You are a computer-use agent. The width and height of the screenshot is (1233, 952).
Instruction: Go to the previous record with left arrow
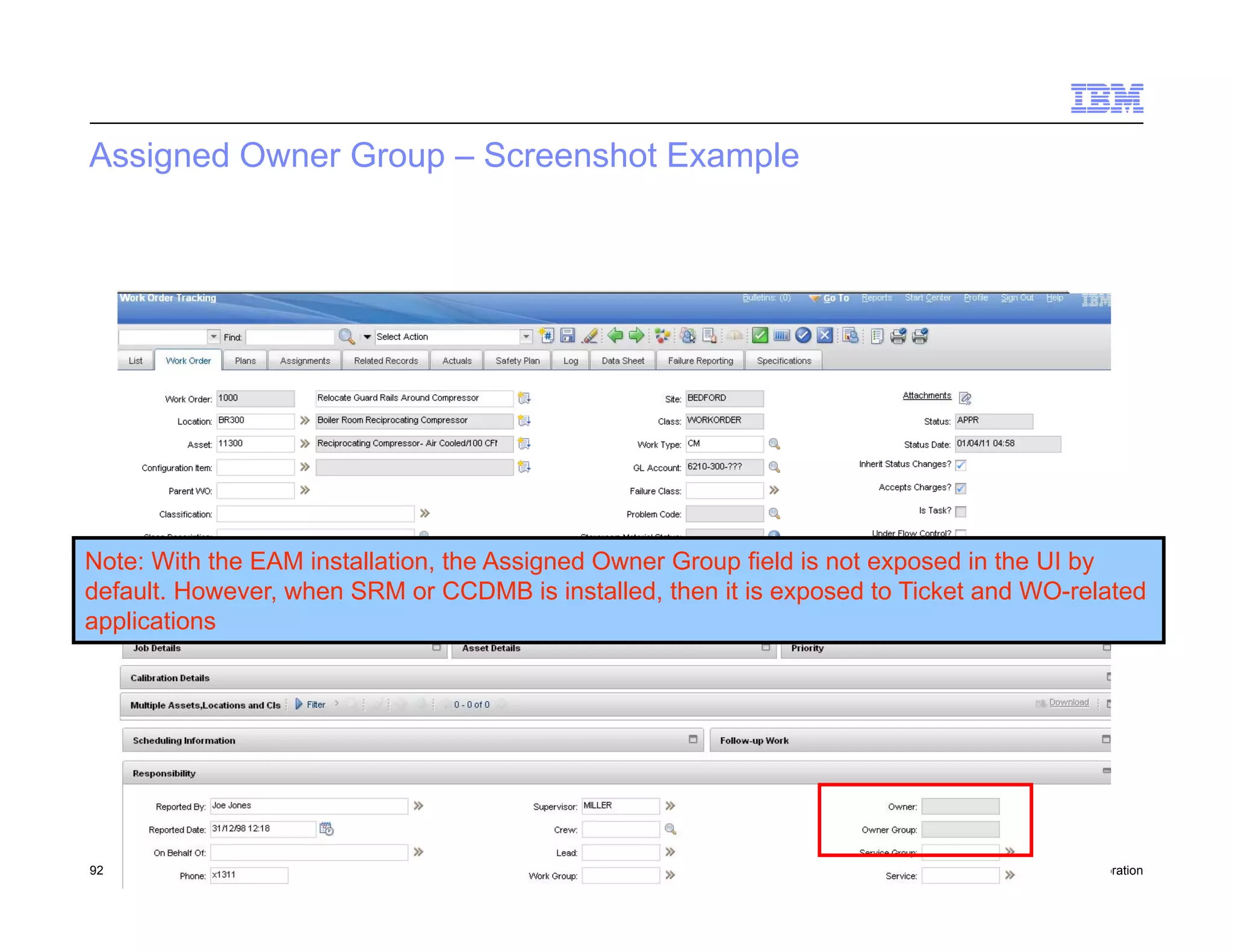[x=615, y=336]
